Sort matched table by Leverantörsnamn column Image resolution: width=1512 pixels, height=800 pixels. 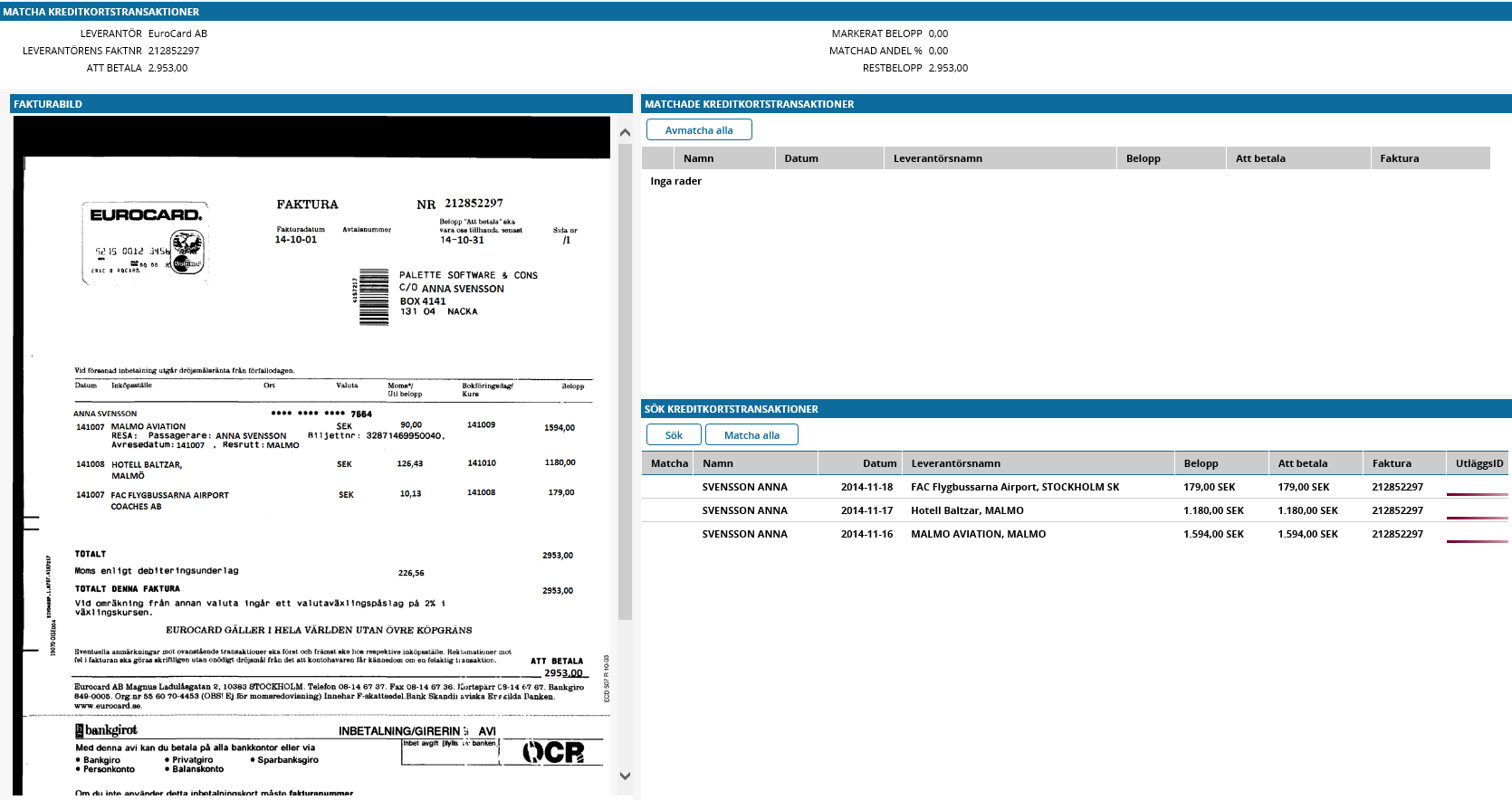(1000, 158)
